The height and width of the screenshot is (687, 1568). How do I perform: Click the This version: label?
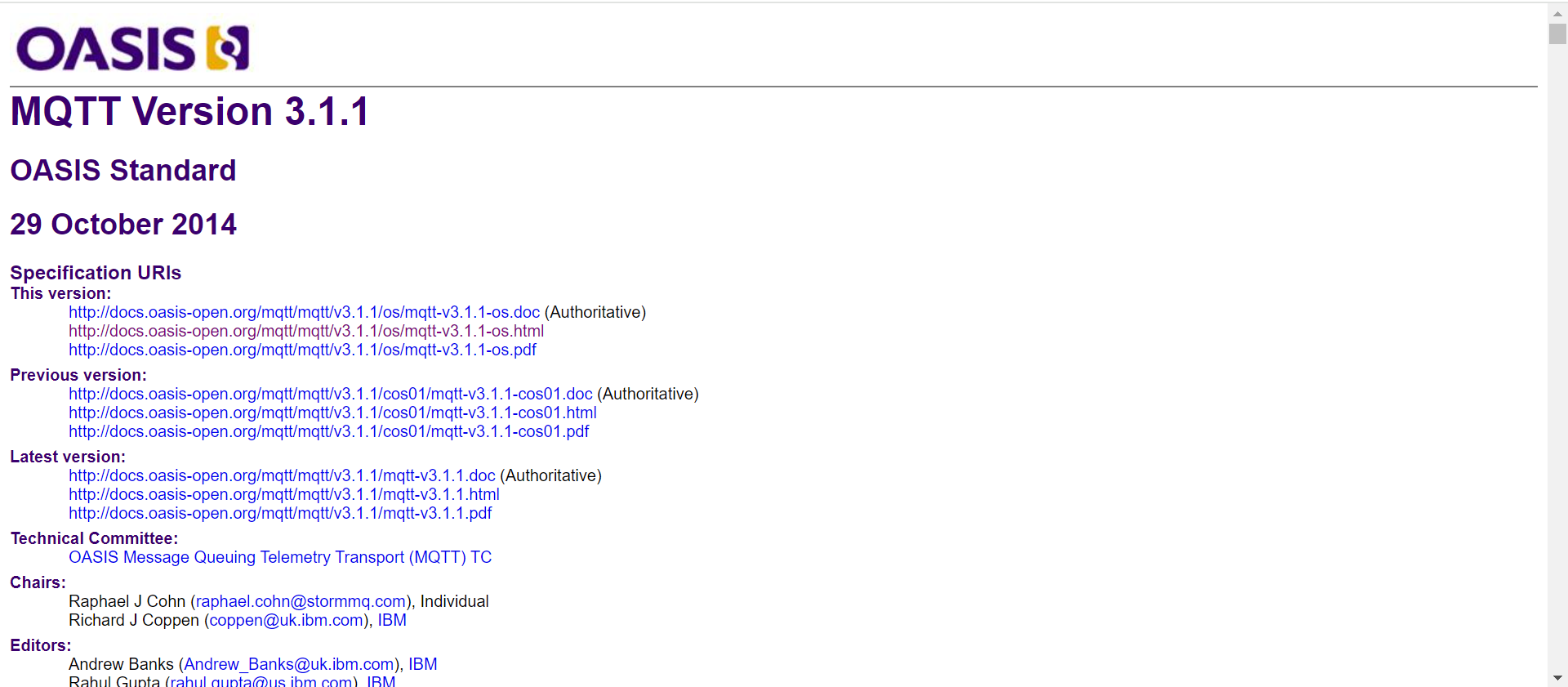(x=60, y=293)
